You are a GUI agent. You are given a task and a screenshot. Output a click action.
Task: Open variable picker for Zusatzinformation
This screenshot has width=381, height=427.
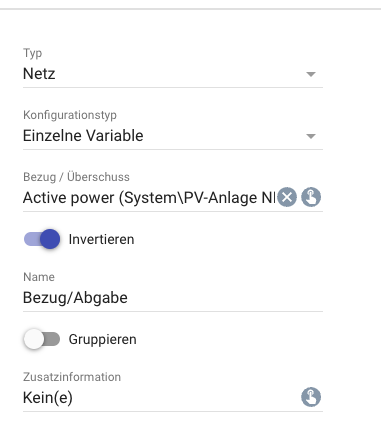[x=311, y=397]
